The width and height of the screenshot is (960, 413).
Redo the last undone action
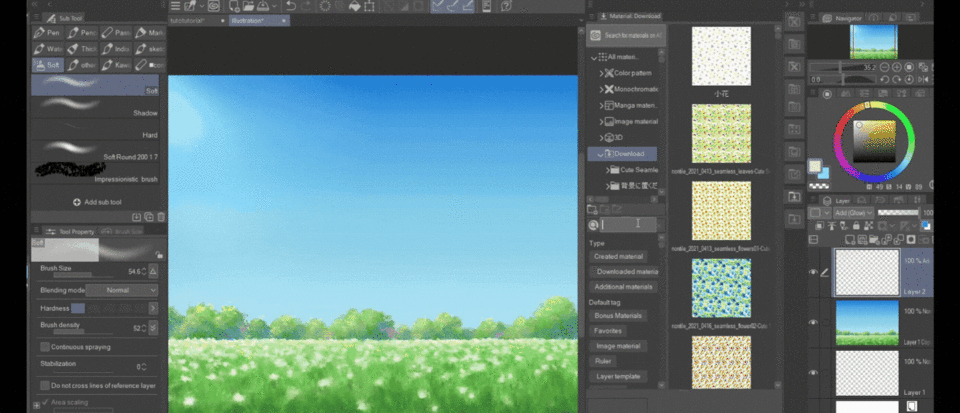pos(306,6)
